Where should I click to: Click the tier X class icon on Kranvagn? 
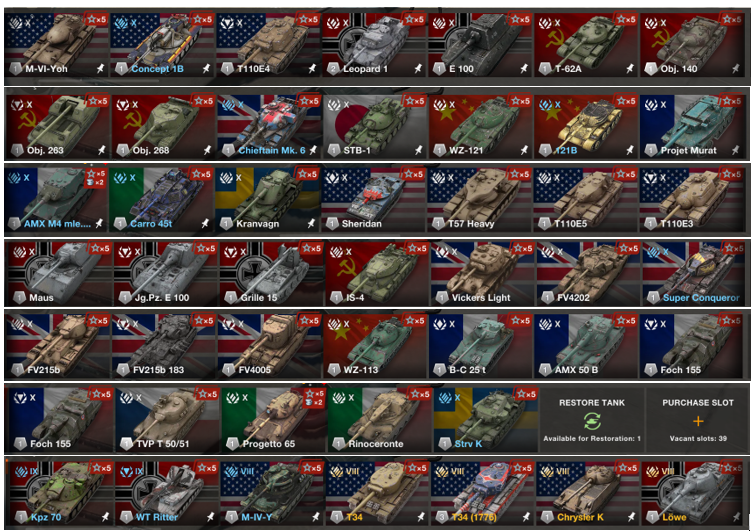click(x=231, y=178)
